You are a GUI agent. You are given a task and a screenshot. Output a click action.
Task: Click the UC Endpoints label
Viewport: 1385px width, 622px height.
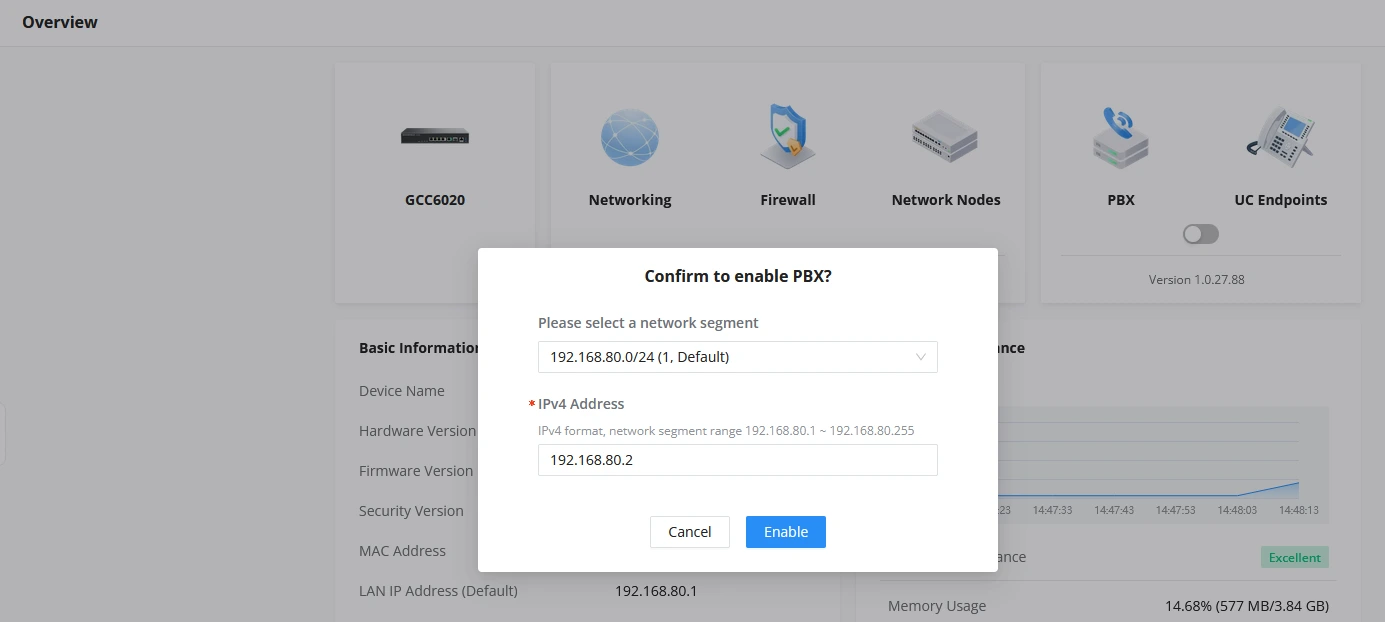(1281, 200)
